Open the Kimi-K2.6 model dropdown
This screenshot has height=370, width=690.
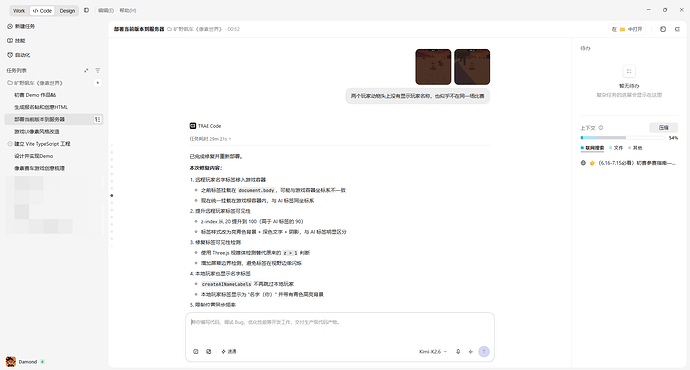pos(433,352)
